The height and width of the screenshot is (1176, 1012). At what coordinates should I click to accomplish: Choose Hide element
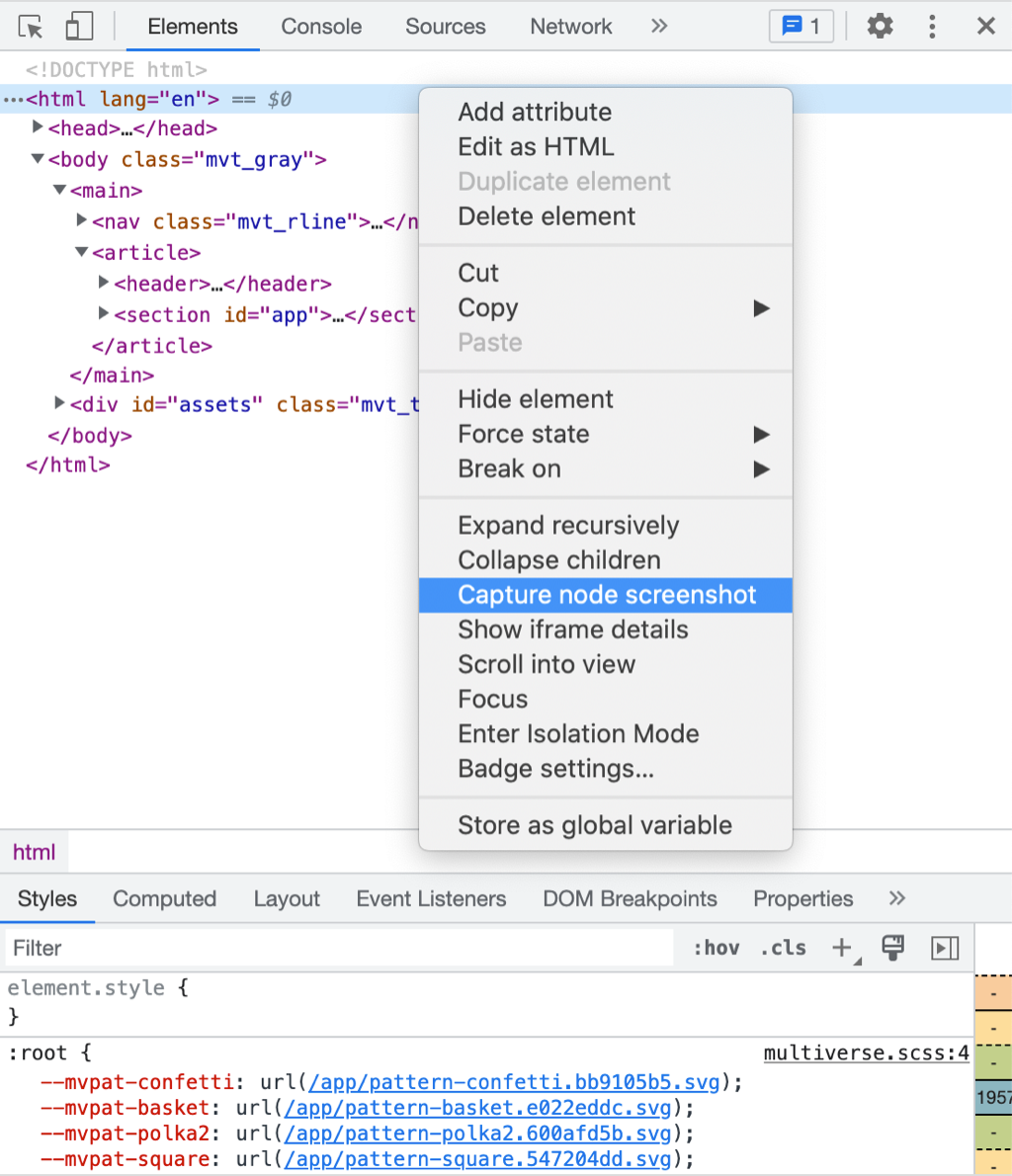(606, 399)
